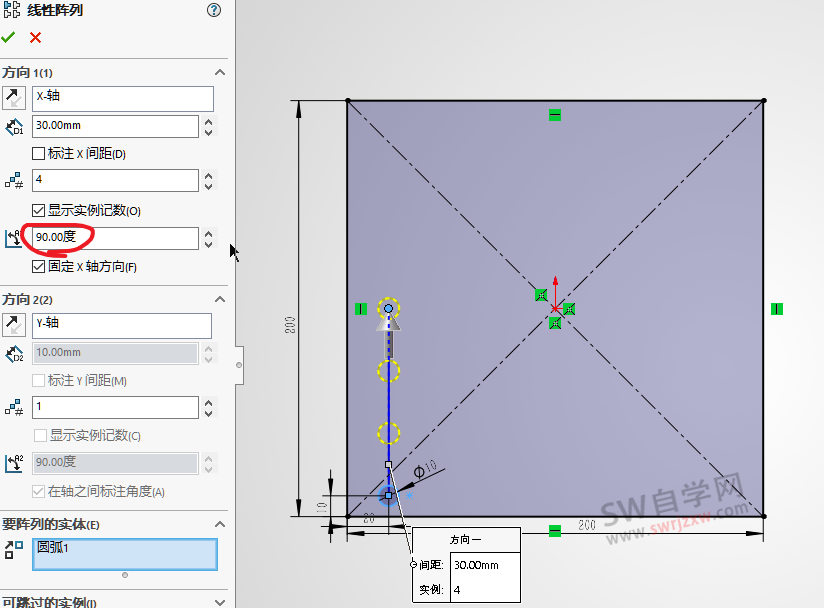
Task: Collapse the 方向1(1) section
Action: pos(220,72)
